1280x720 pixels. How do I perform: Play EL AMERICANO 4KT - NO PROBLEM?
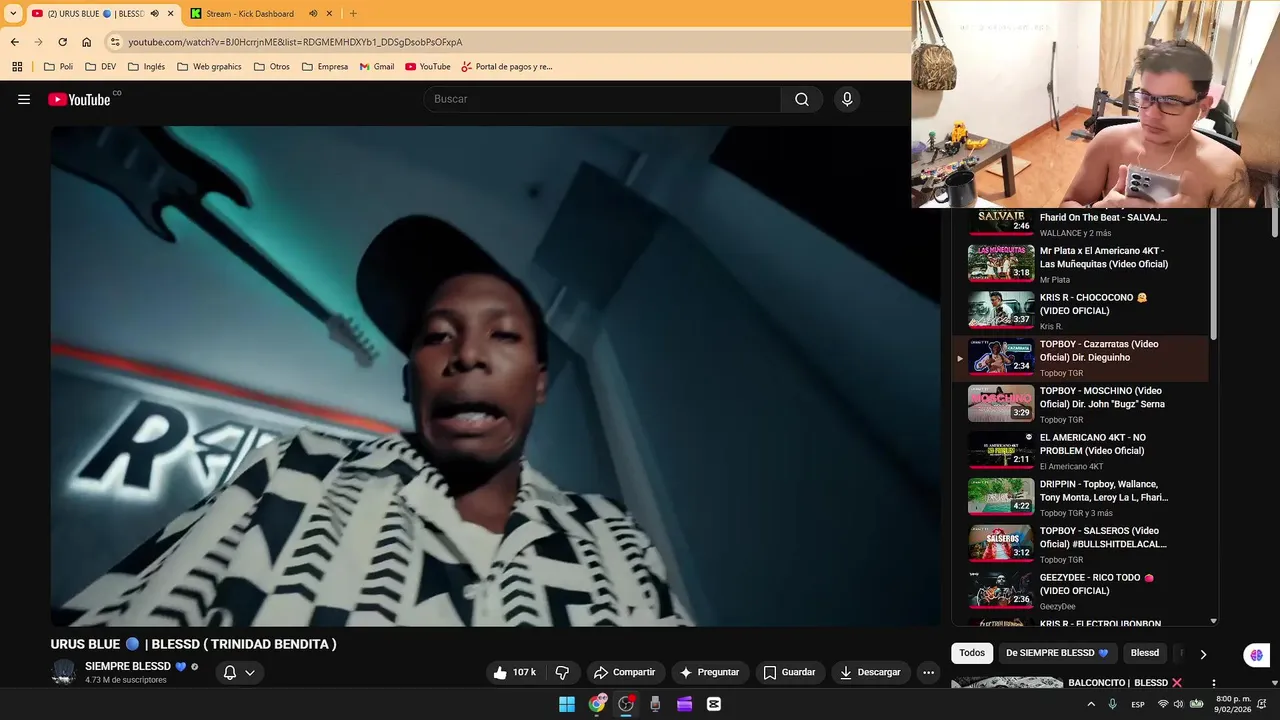pos(1080,451)
